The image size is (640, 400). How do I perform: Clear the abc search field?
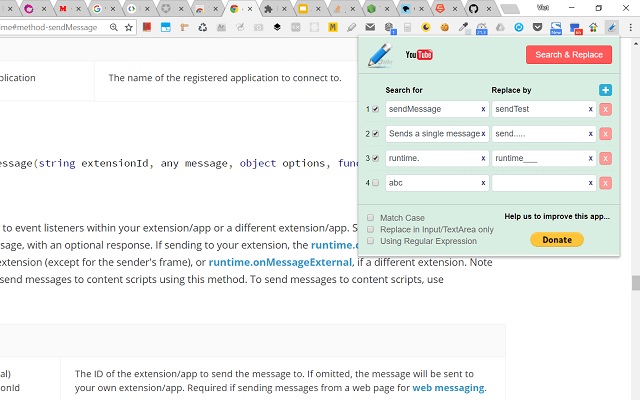click(483, 183)
